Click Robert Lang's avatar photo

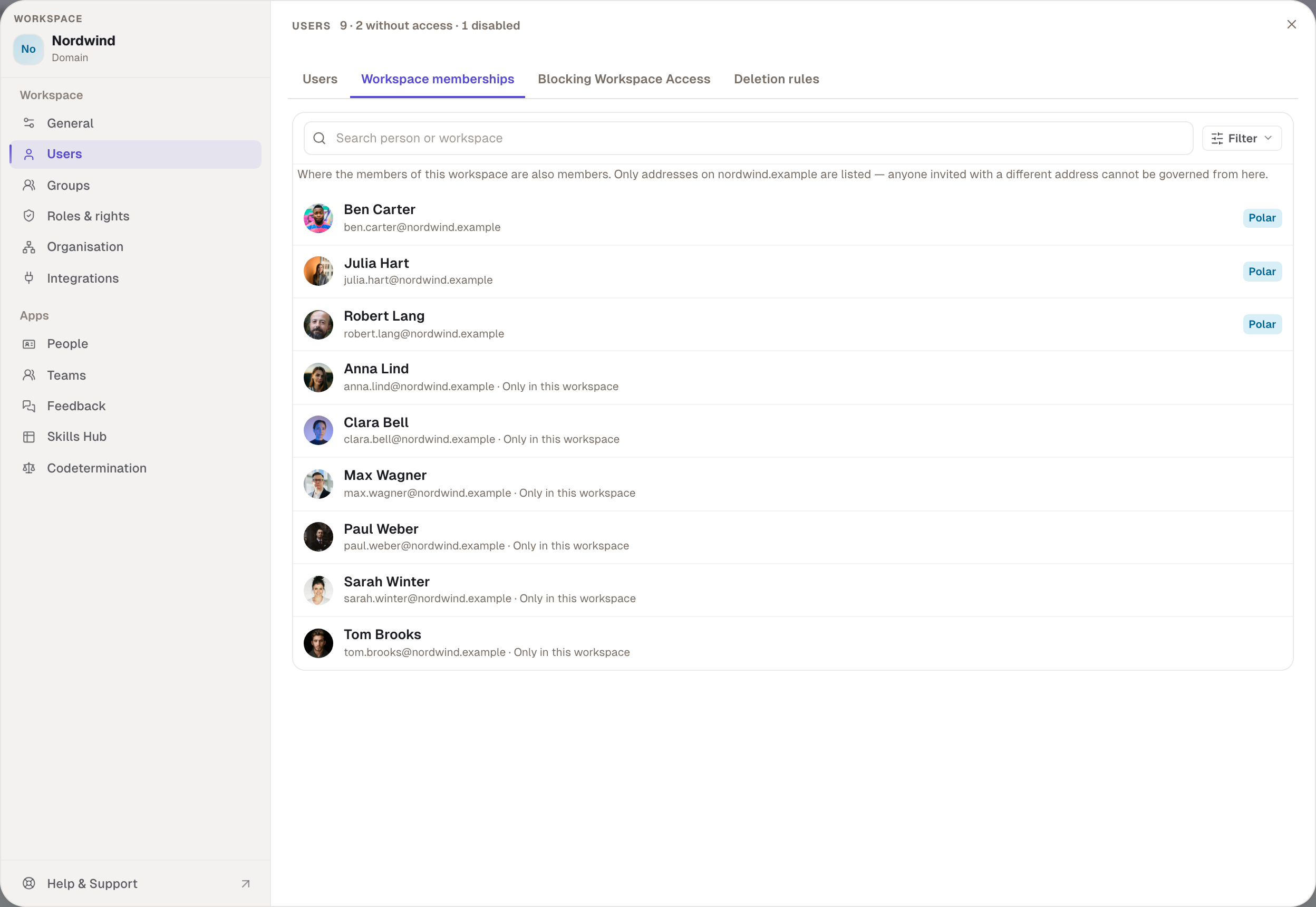pos(318,324)
